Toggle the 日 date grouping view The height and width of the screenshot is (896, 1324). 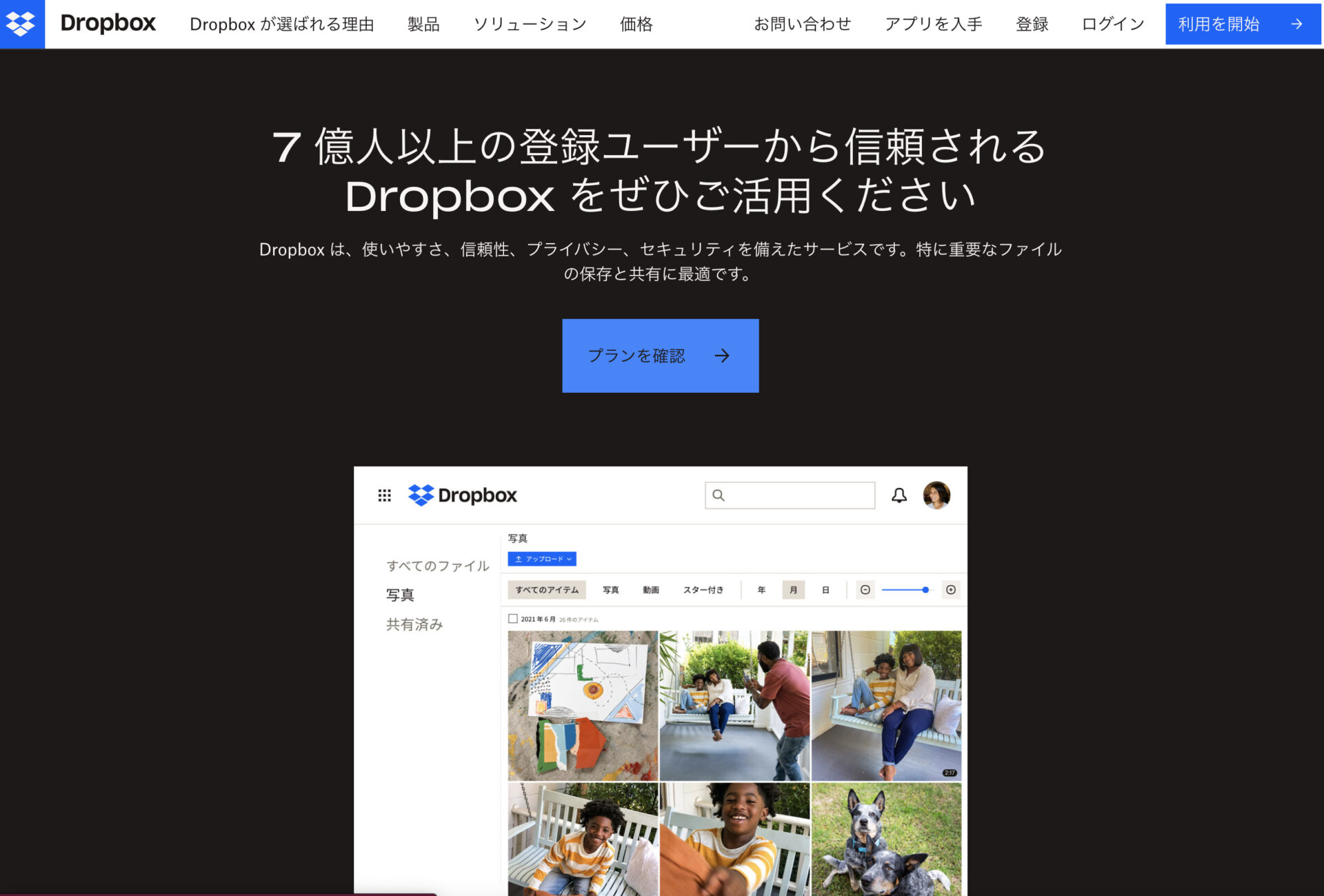825,589
